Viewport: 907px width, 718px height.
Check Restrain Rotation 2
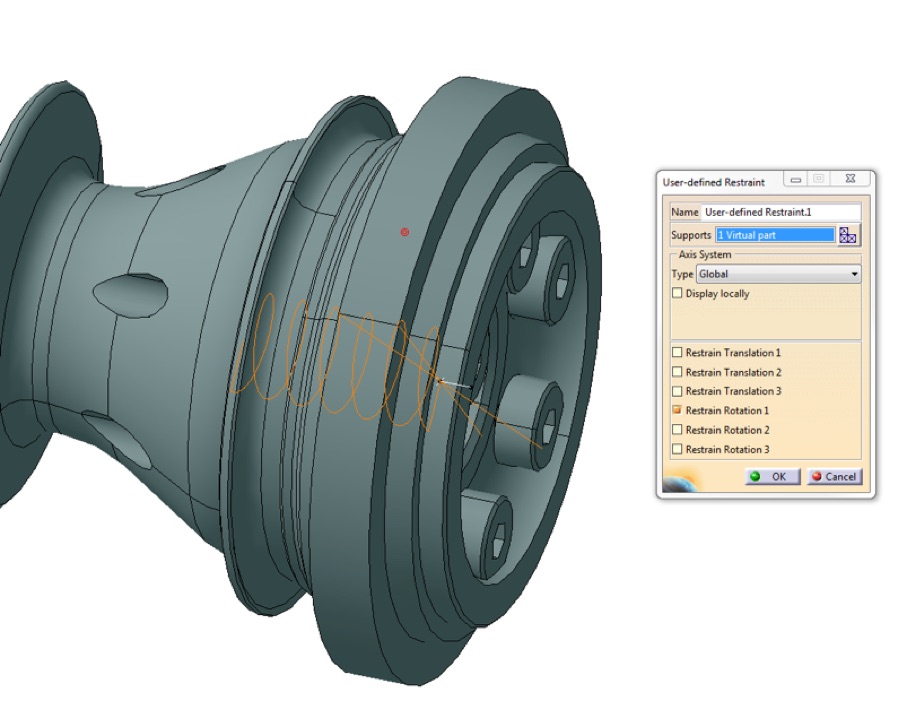point(677,430)
